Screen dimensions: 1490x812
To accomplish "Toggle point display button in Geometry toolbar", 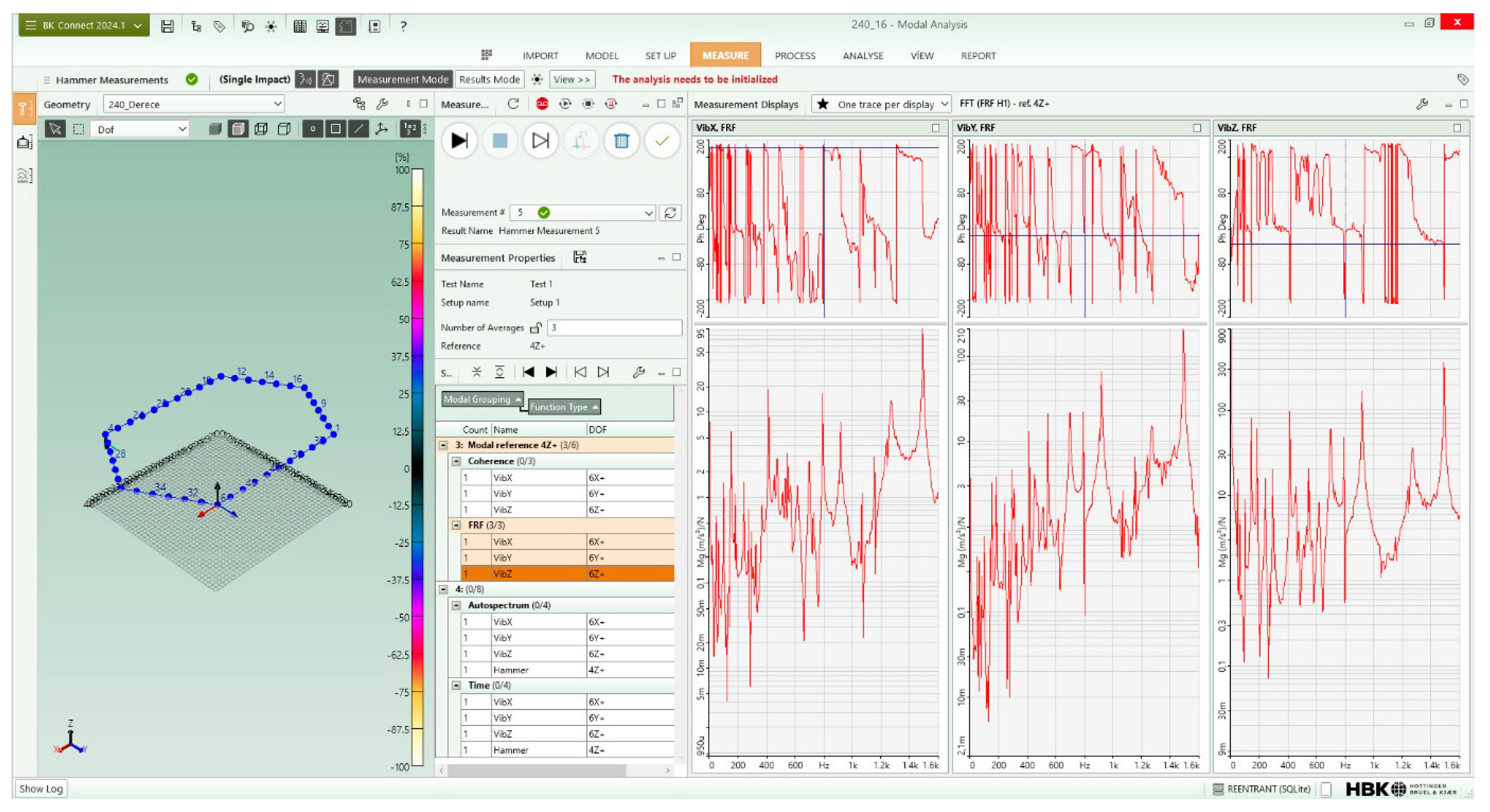I will pos(312,129).
